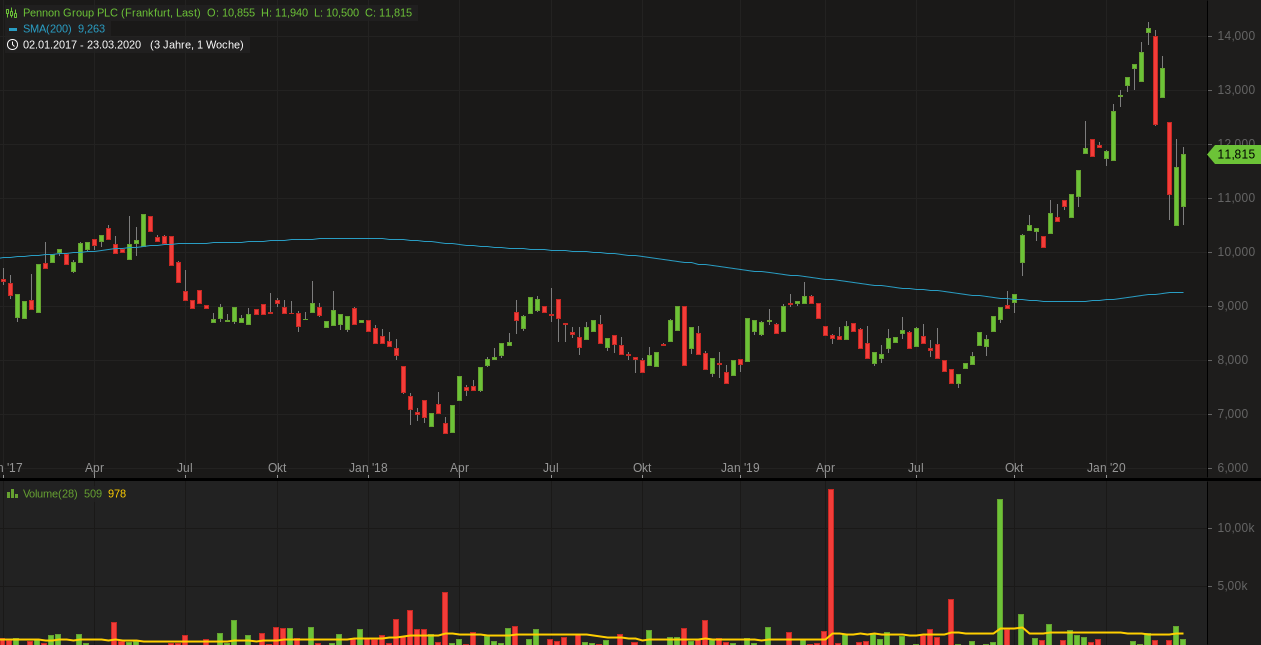
Task: Click the tall green volume bar near Okt 2019
Action: 1000,570
